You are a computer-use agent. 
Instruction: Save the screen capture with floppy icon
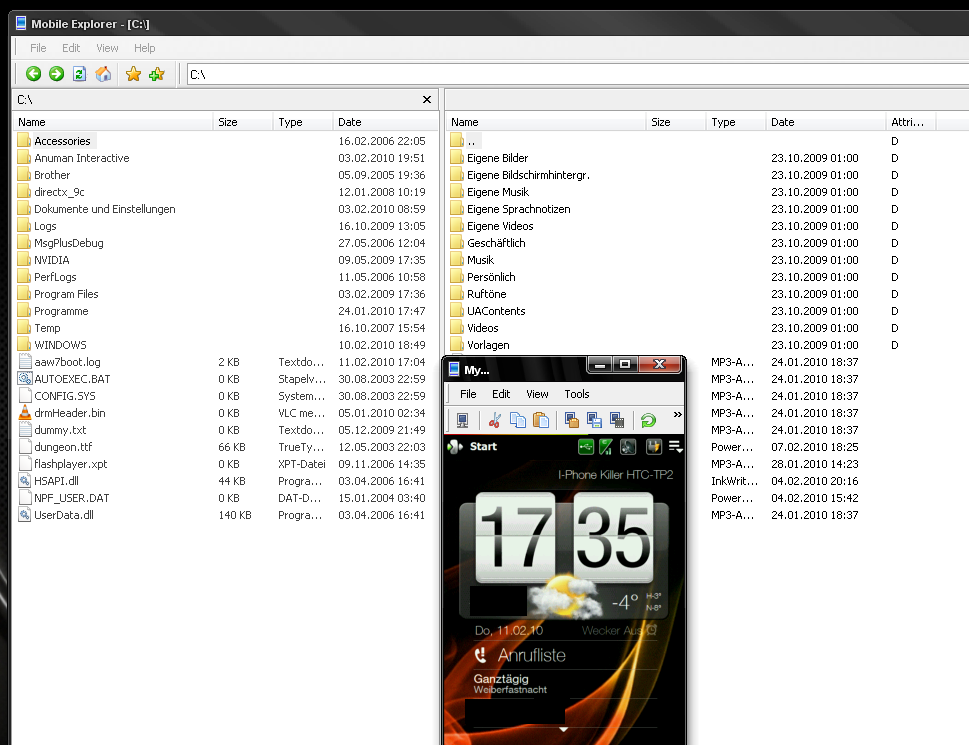[x=594, y=421]
